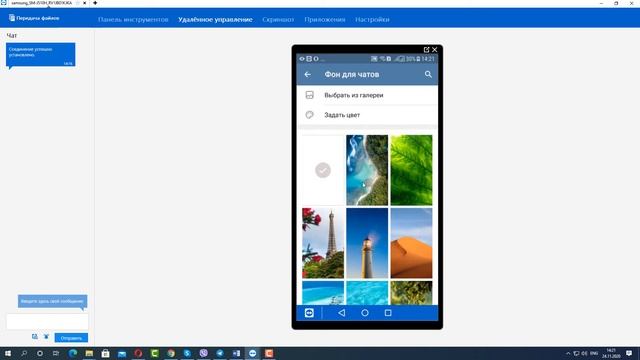Click the TeamViewer taskbar icon

(x=252, y=353)
